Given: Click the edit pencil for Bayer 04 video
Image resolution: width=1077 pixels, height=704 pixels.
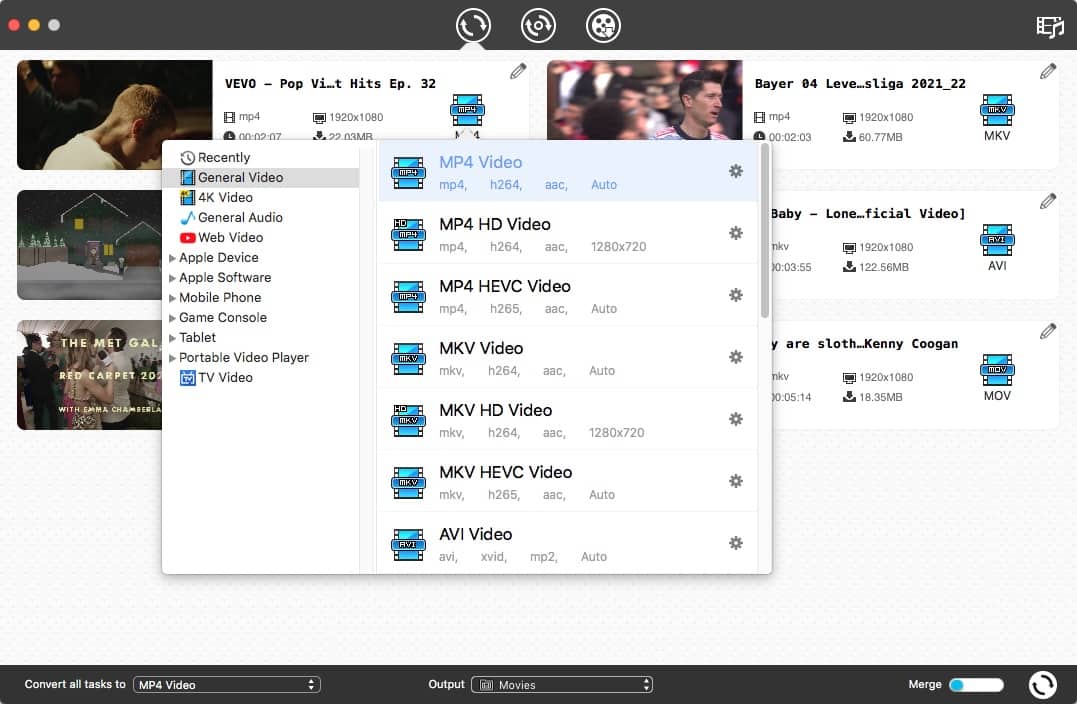Looking at the screenshot, I should tap(1047, 71).
